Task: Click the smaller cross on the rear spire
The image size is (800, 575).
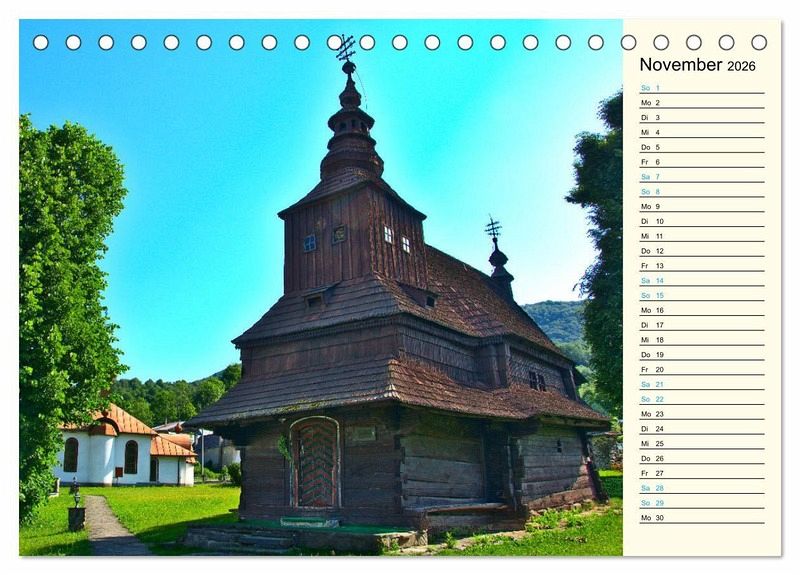Action: pyautogui.click(x=492, y=228)
